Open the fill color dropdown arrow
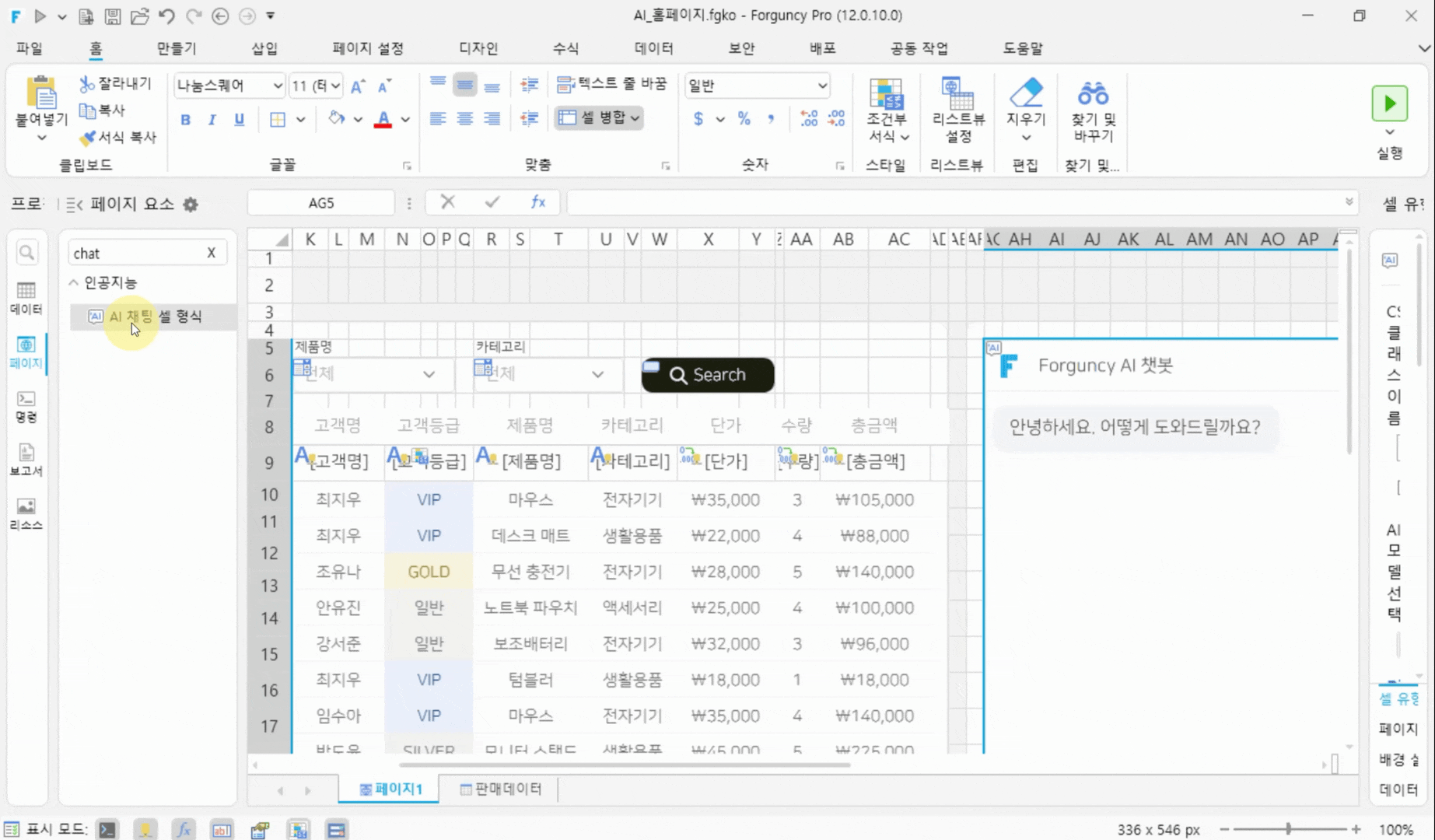The width and height of the screenshot is (1435, 840). coord(358,120)
